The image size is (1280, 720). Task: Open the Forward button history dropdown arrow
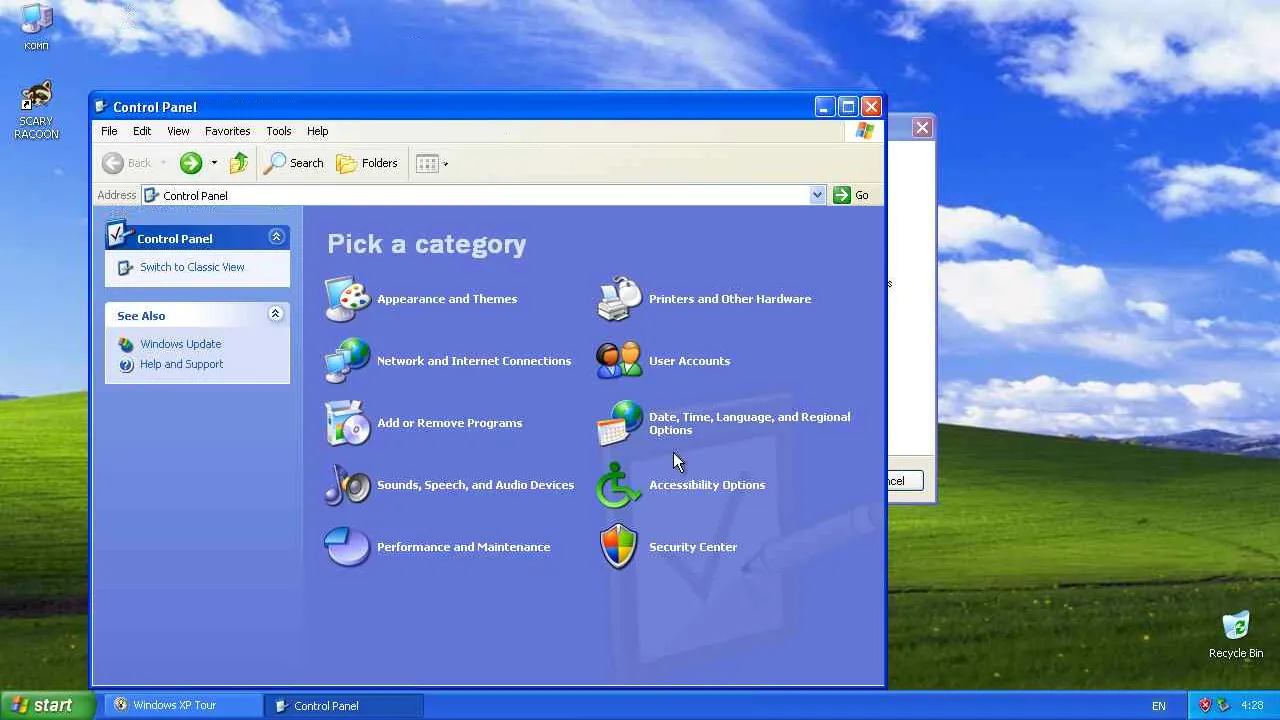[x=214, y=163]
